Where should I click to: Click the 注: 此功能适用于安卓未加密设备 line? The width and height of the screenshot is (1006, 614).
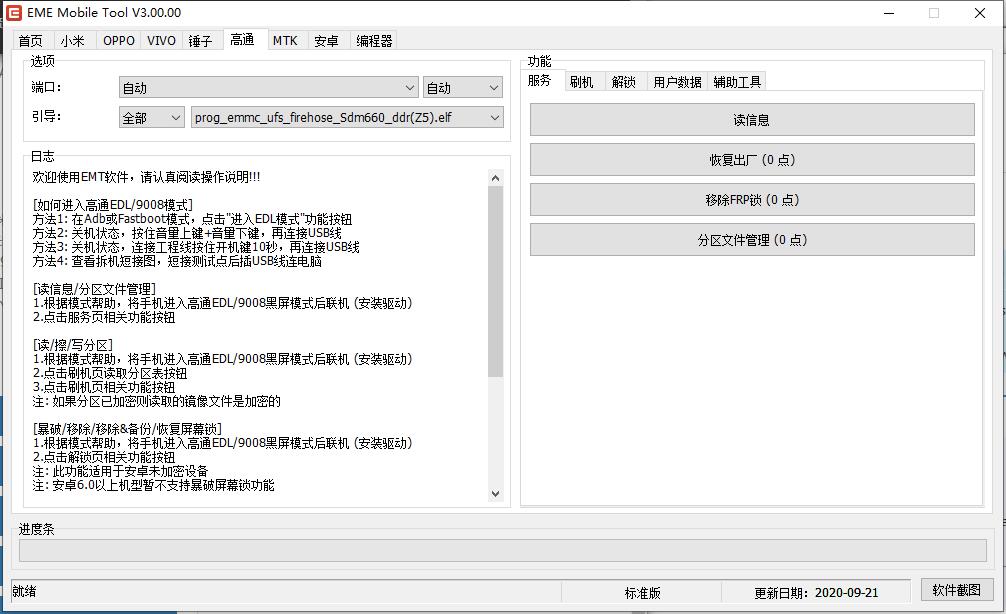[120, 472]
